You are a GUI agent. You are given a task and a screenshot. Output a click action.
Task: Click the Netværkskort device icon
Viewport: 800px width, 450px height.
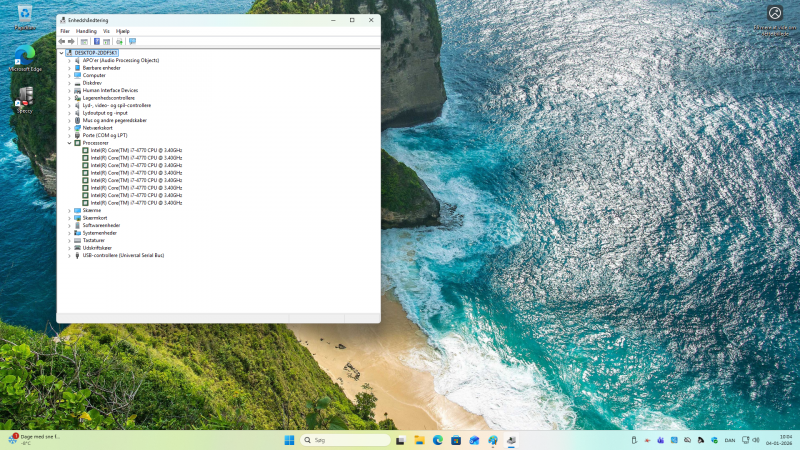coord(77,127)
